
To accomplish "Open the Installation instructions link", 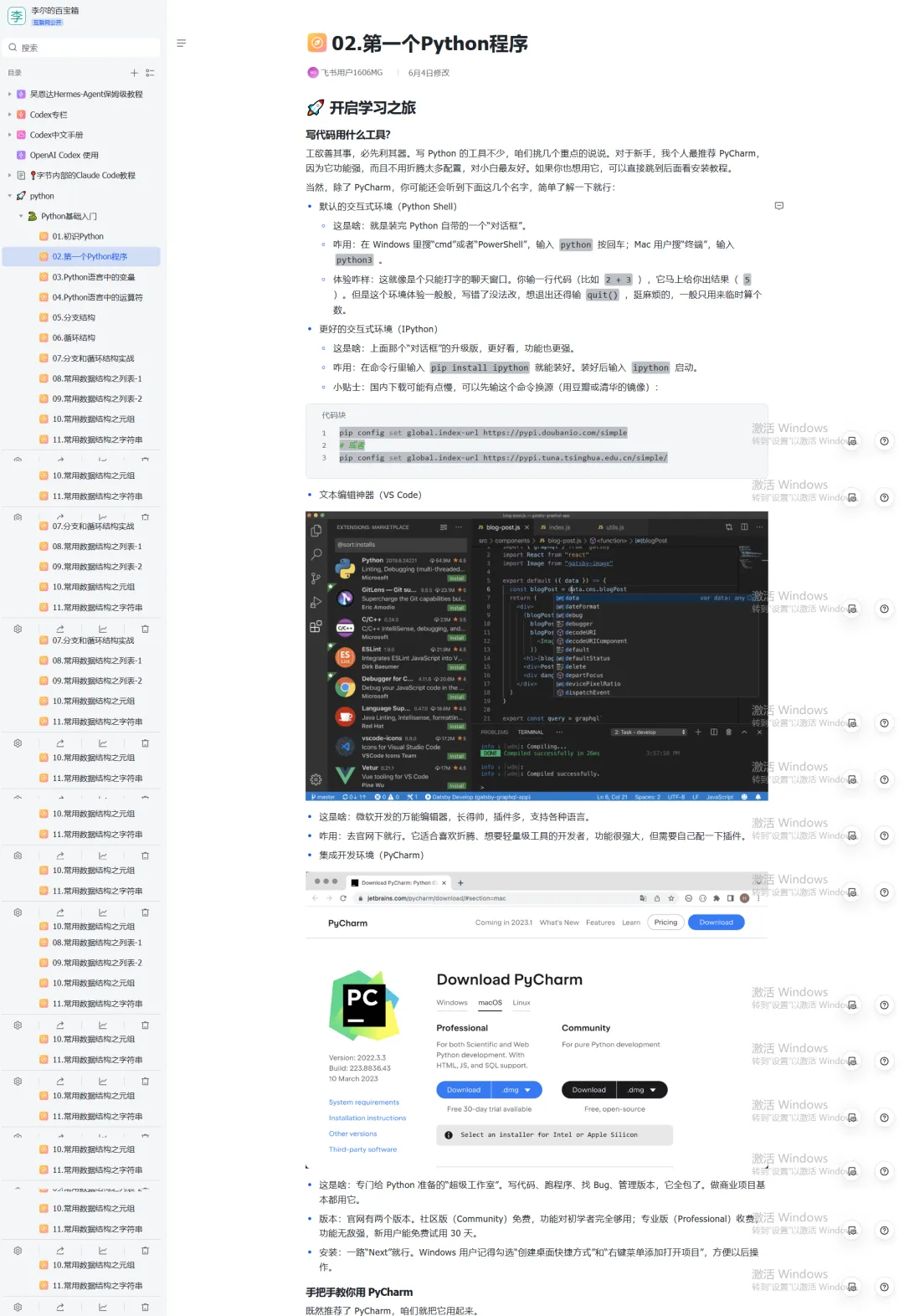I will 367,1118.
